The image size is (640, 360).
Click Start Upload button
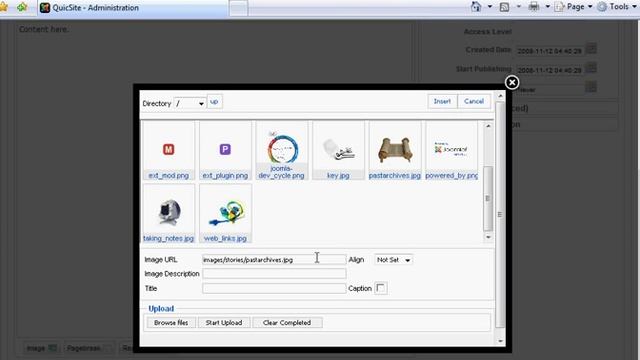pyautogui.click(x=224, y=322)
